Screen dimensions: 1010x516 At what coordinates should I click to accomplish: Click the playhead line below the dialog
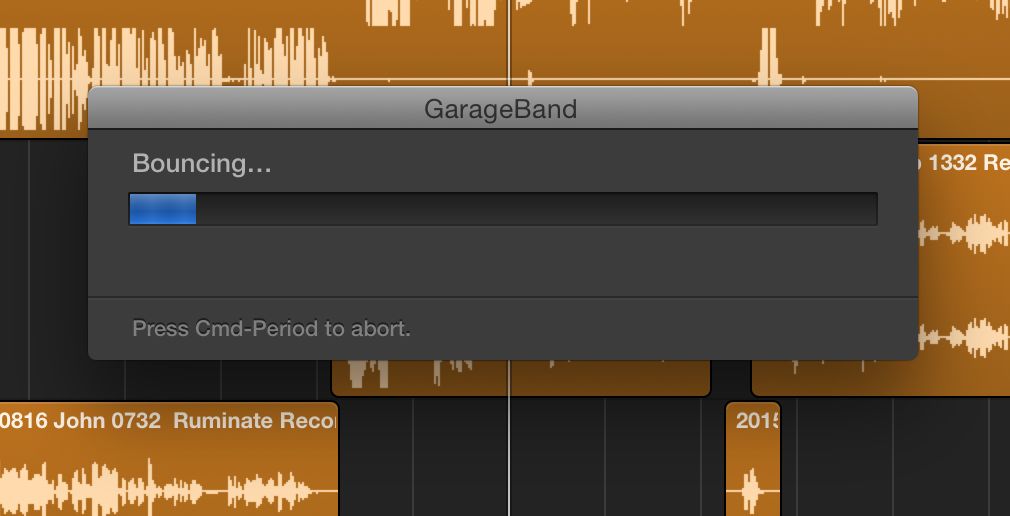[509, 450]
